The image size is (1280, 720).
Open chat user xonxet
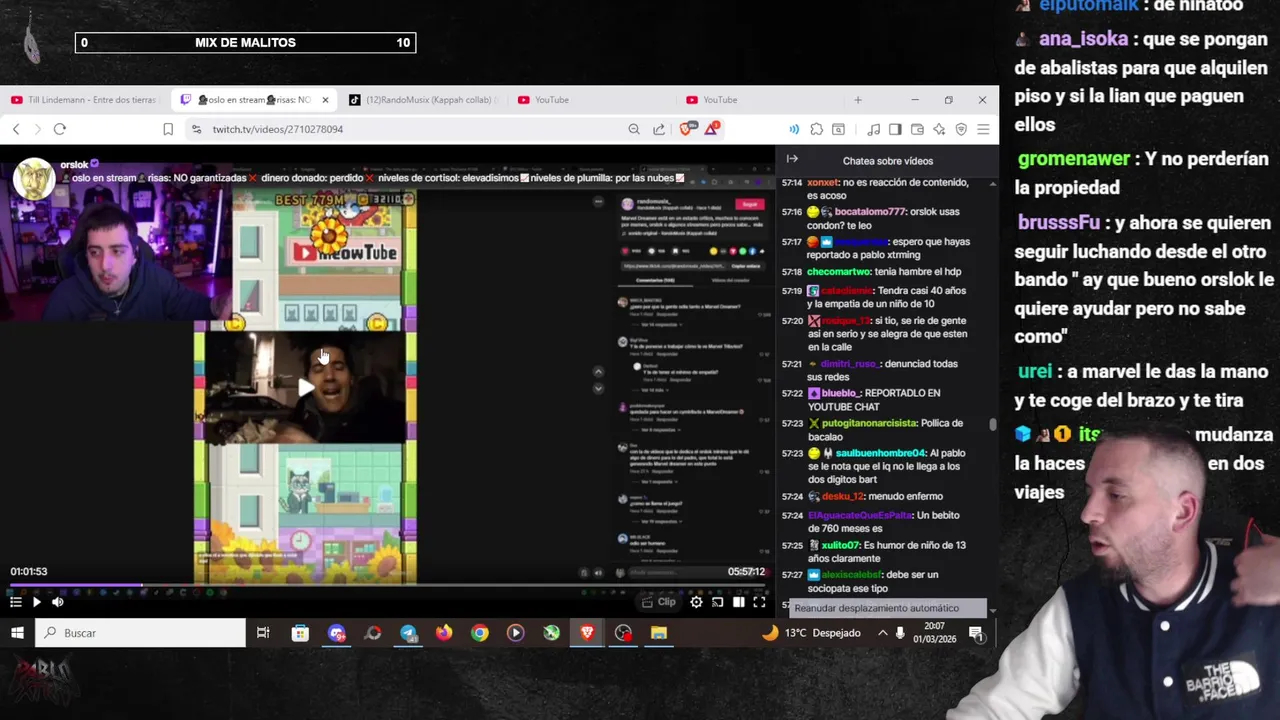823,183
